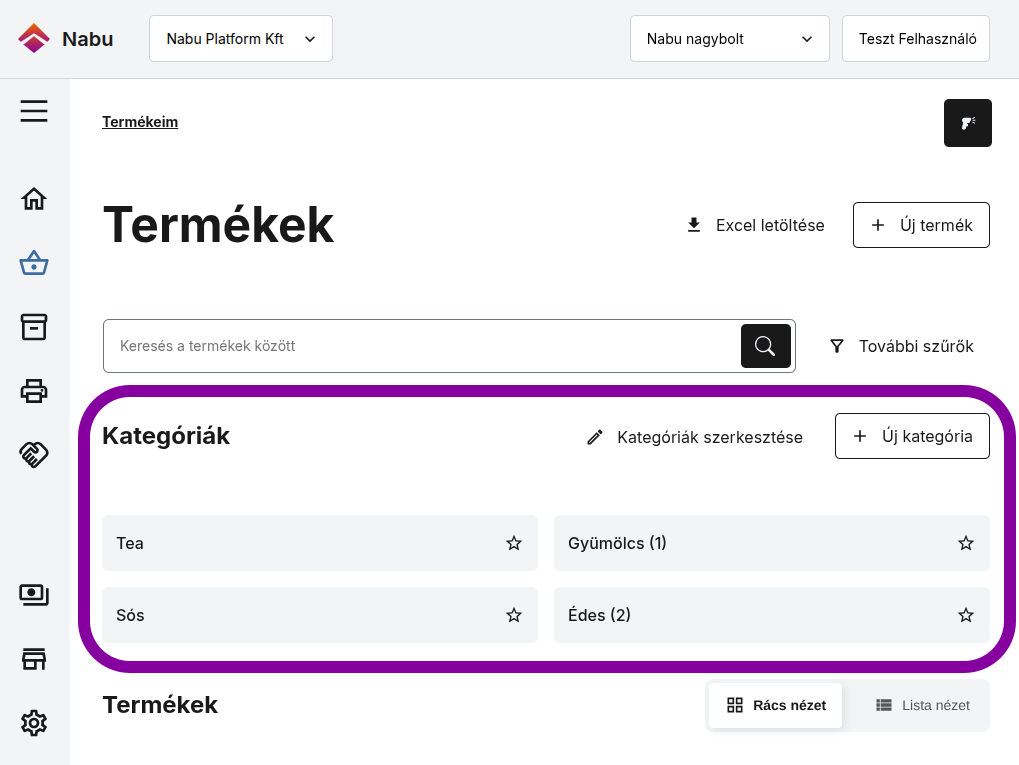Click the Termékeim breadcrumb link
1019x765 pixels.
click(140, 122)
